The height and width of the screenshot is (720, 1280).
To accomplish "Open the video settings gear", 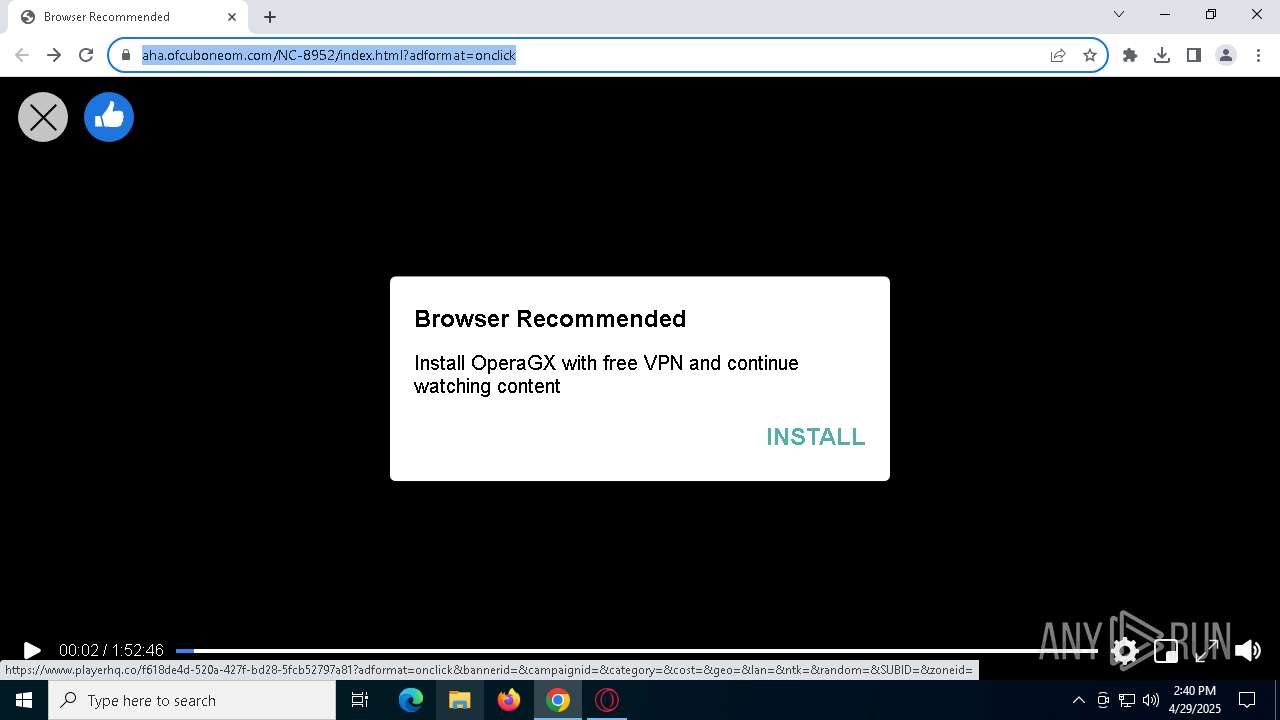I will [x=1125, y=651].
